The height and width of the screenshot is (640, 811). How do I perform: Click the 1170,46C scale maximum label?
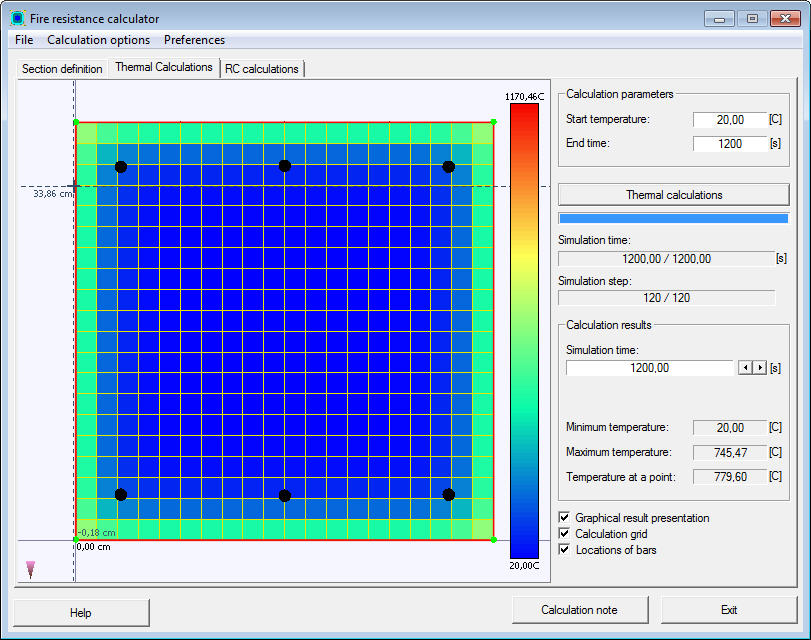(x=524, y=97)
